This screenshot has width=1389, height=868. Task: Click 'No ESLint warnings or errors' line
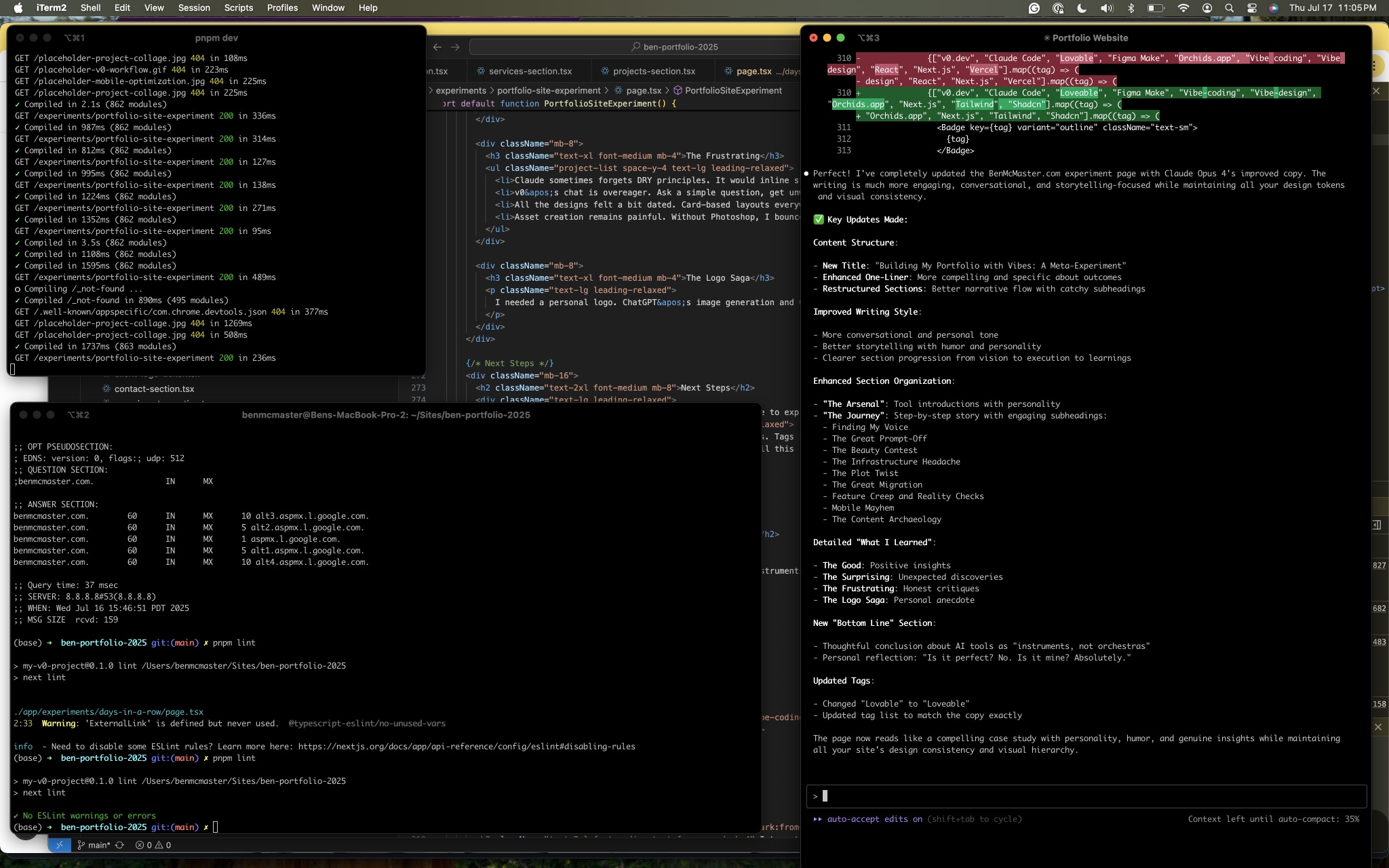click(x=85, y=816)
